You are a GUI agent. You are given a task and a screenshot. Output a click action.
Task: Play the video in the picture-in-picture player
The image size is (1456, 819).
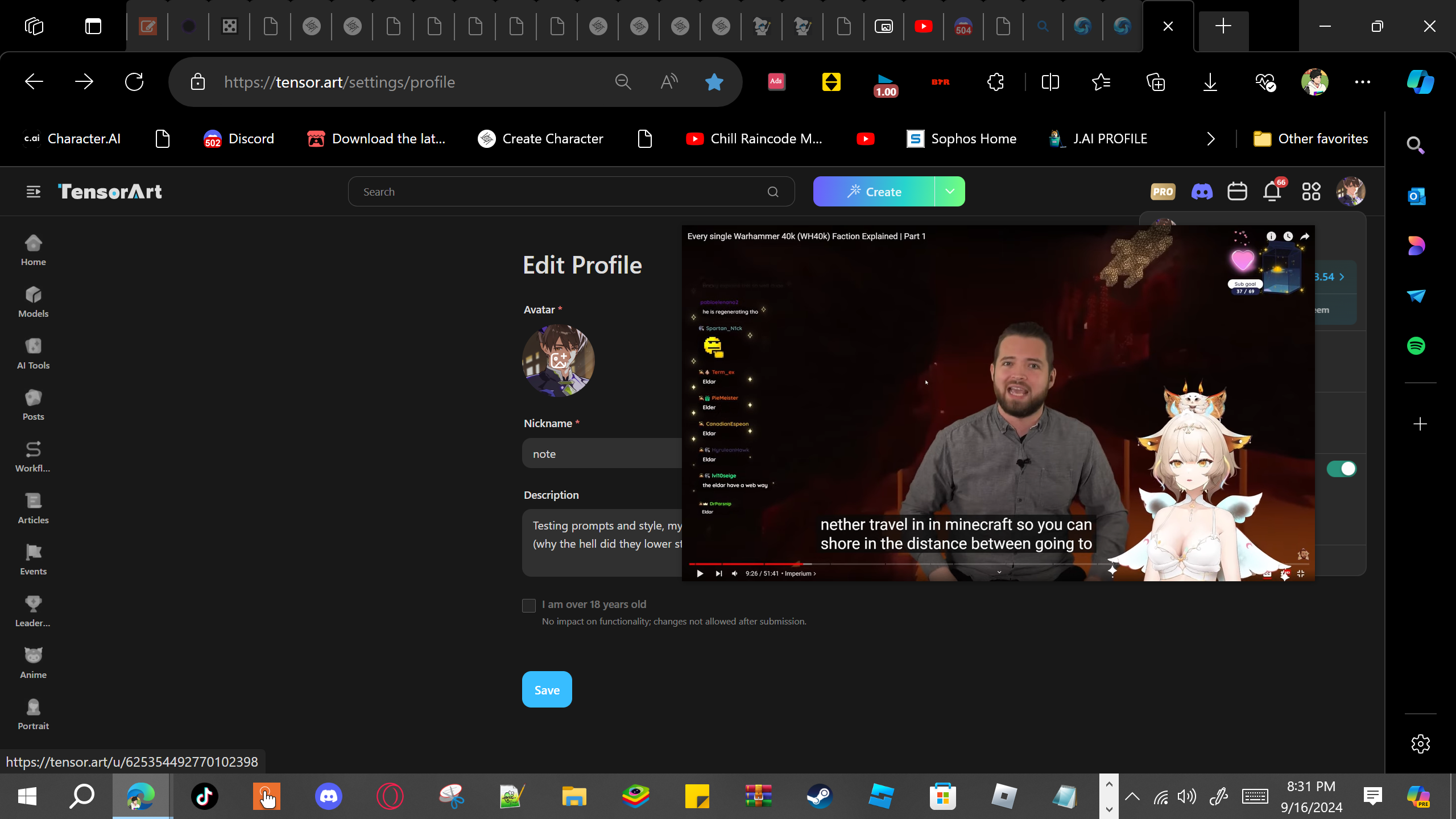click(700, 573)
